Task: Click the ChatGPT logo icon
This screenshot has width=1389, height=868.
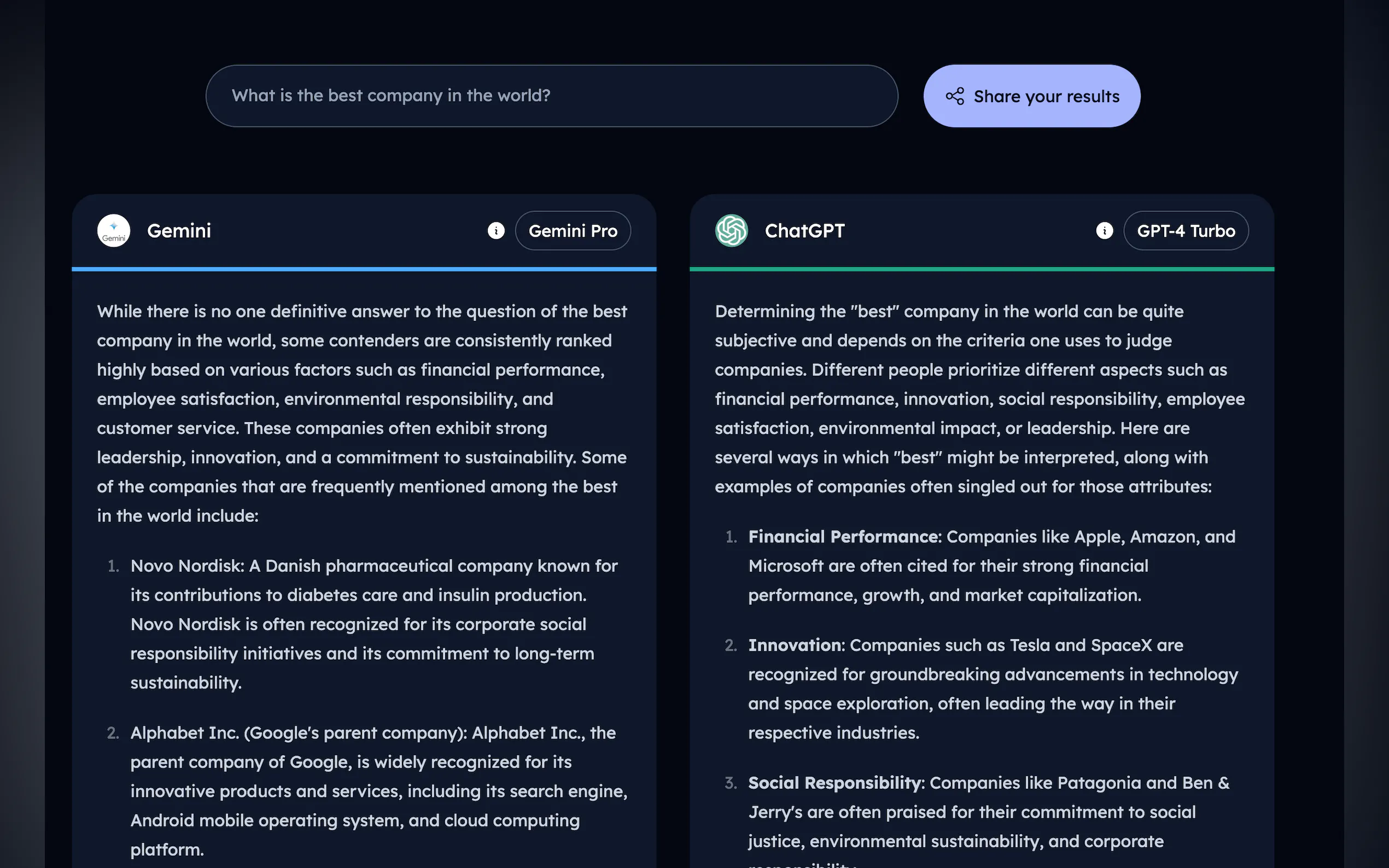Action: tap(731, 231)
